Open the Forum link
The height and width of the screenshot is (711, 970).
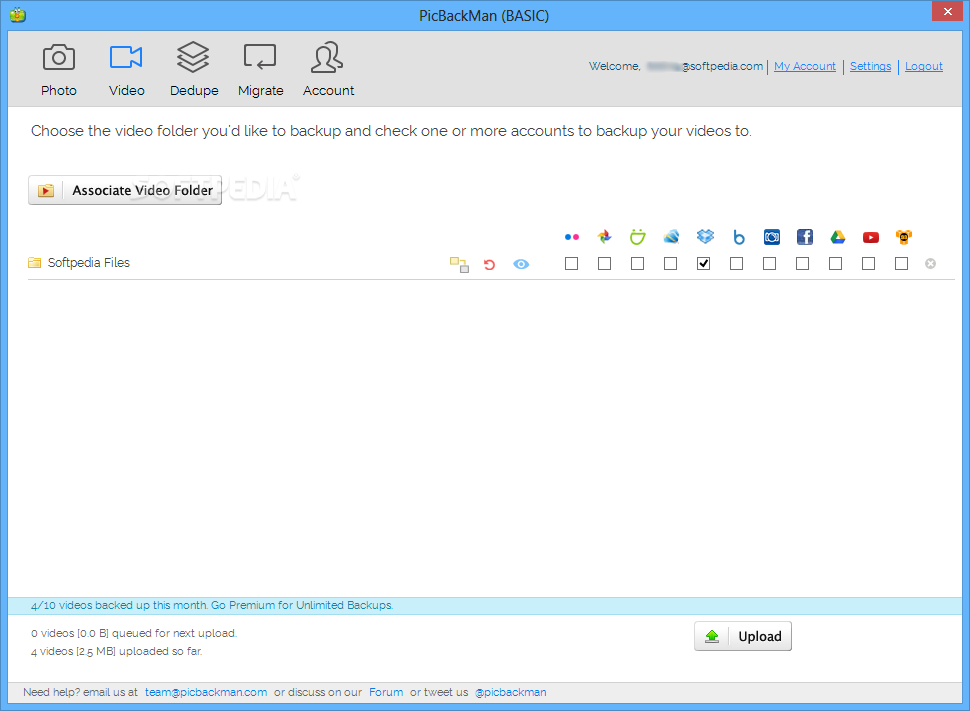386,692
